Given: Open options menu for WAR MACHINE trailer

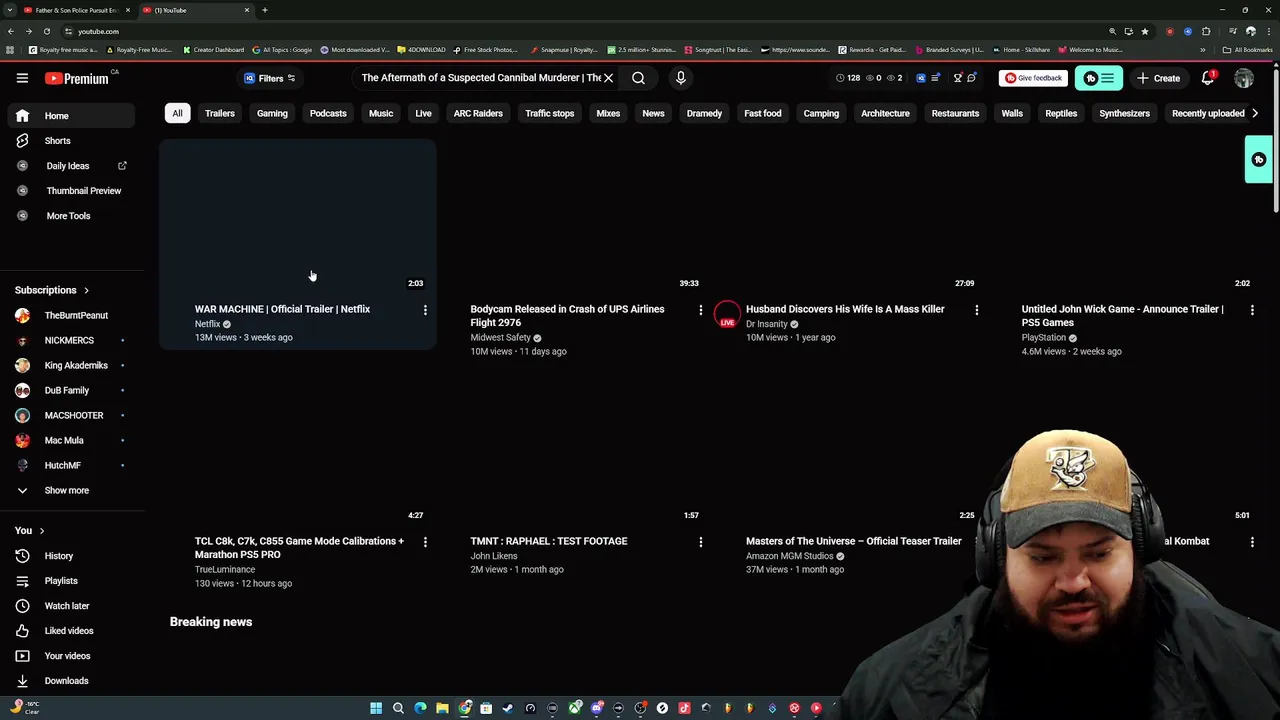Looking at the screenshot, I should (x=425, y=310).
